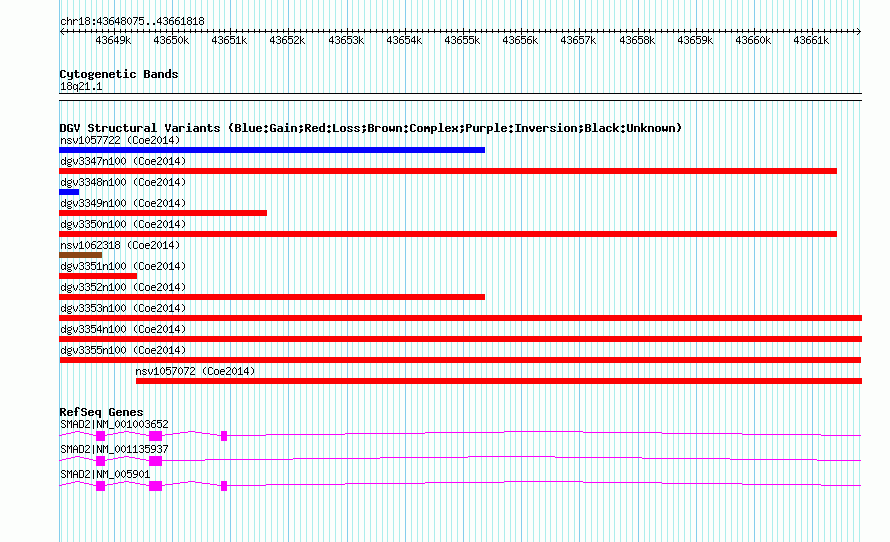Click the short red dgv3351n100 bar
This screenshot has width=890, height=542.
pyautogui.click(x=98, y=276)
